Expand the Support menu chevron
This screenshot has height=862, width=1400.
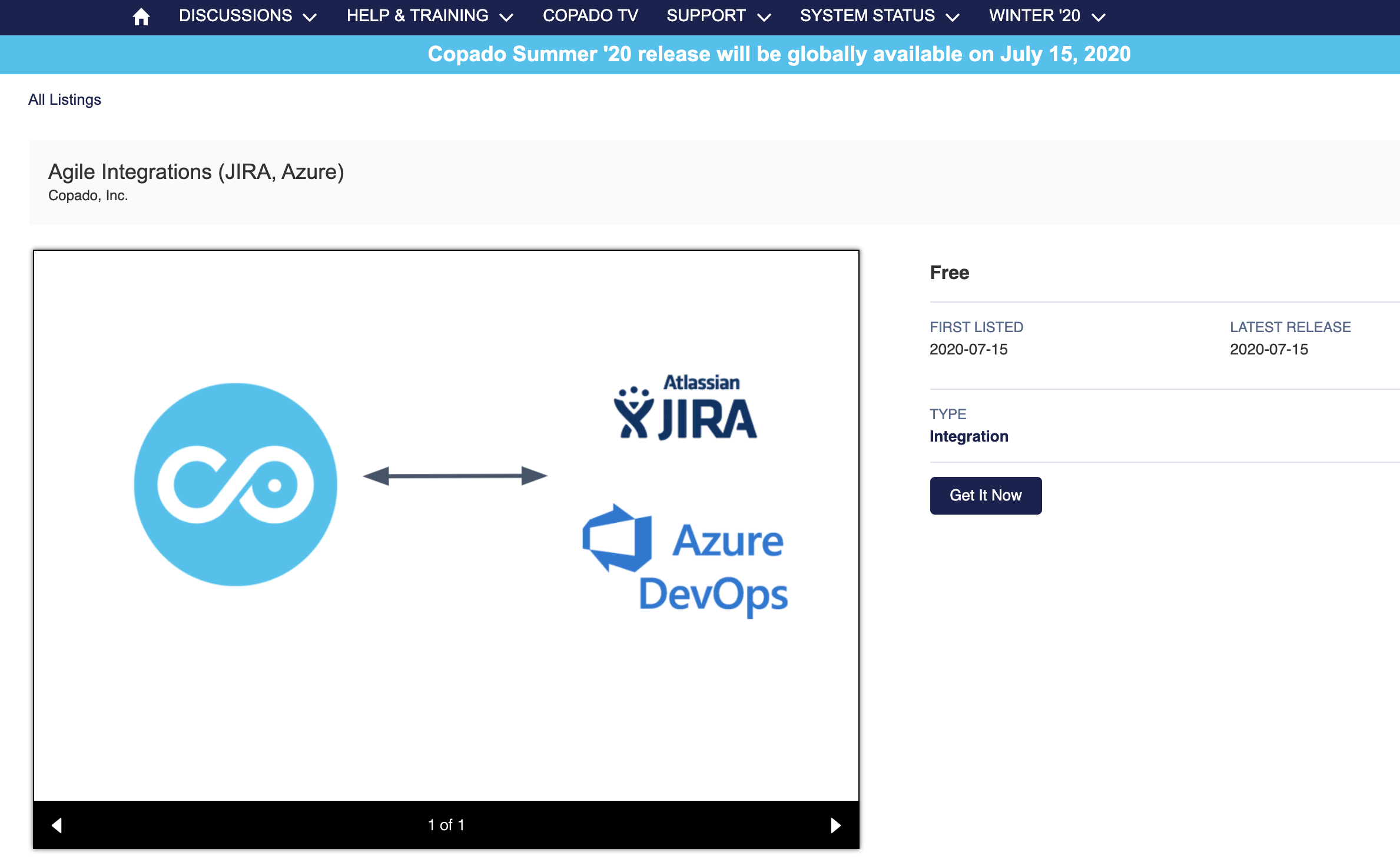[x=764, y=17]
